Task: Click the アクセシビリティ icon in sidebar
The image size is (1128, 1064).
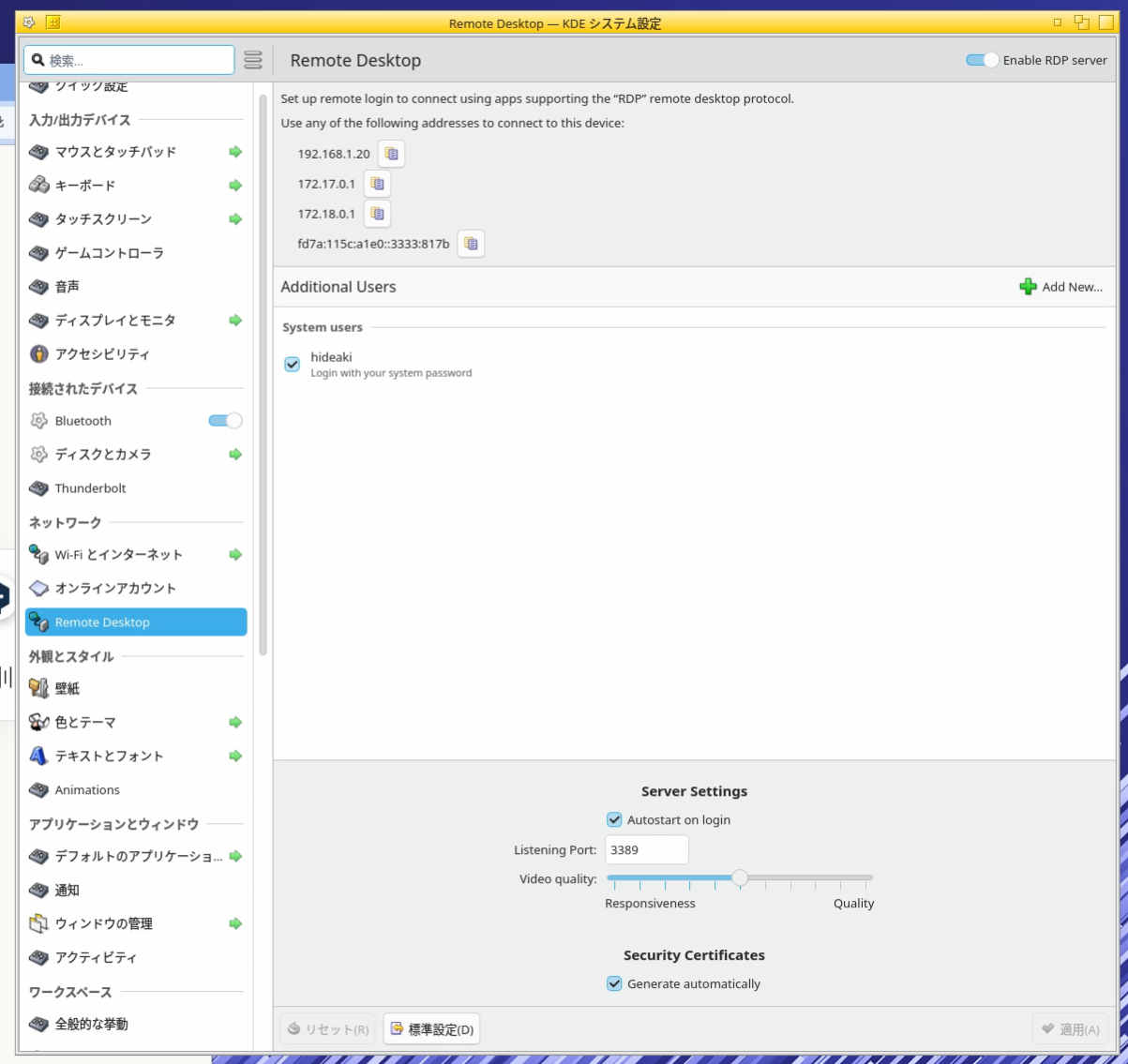Action: (38, 353)
